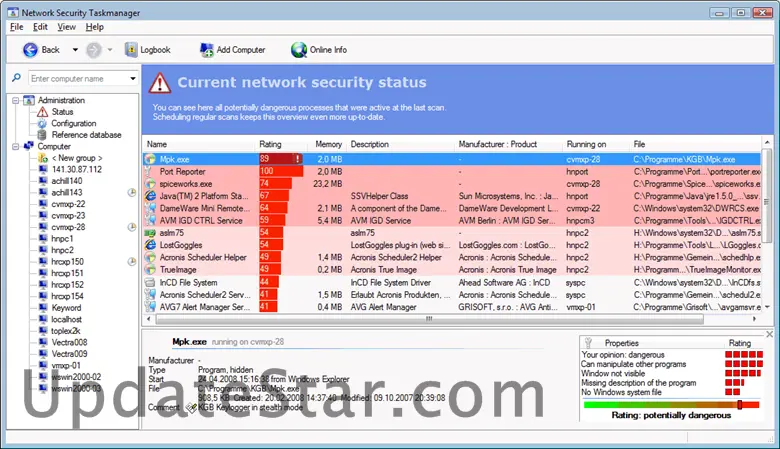Click the potentially dangerous rating gauge
This screenshot has height=449, width=780.
(672, 405)
